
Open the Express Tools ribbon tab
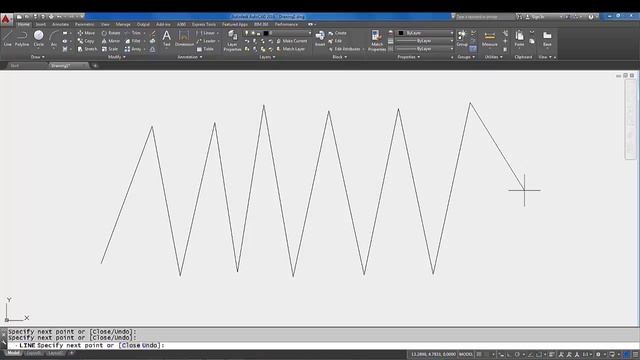(x=204, y=24)
